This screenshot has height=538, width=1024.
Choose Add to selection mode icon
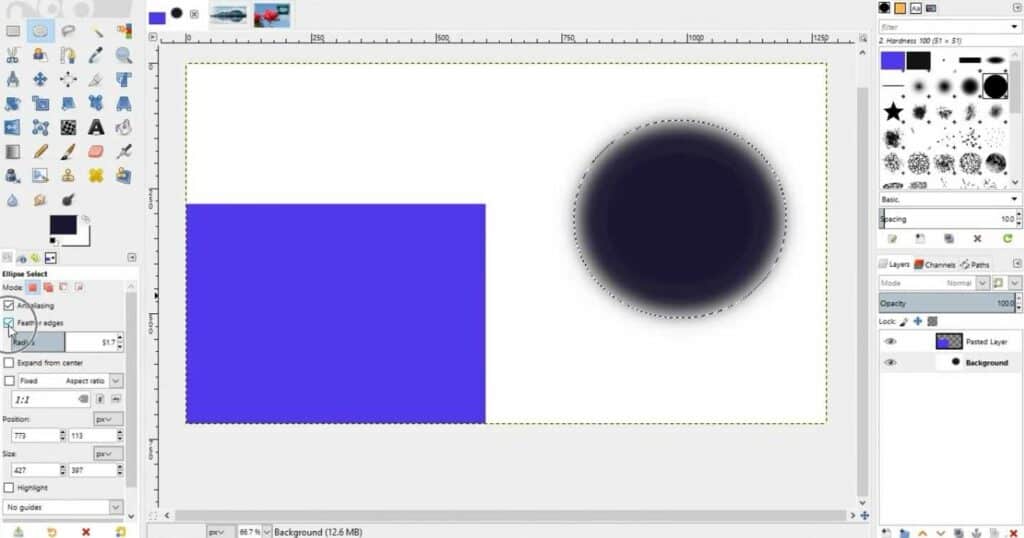tap(48, 287)
